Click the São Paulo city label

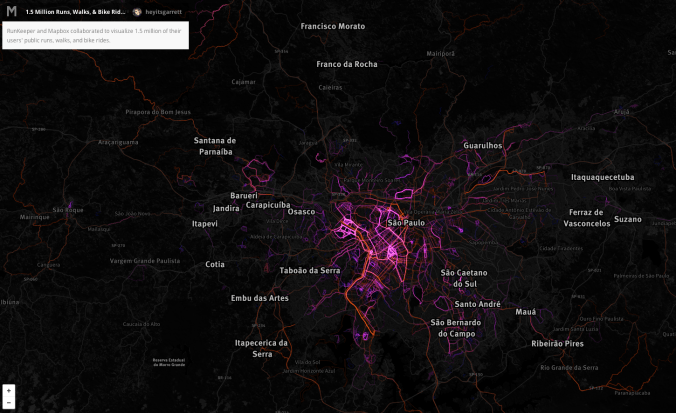click(x=406, y=222)
